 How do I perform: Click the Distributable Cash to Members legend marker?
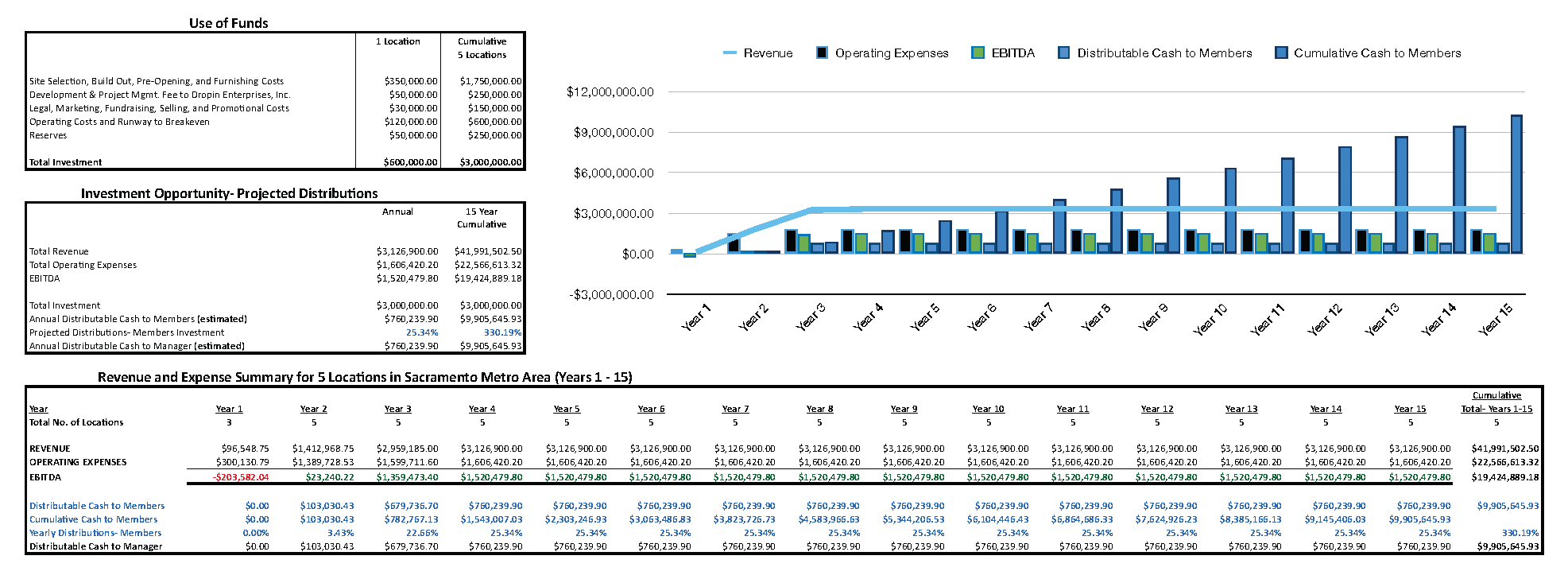1063,53
